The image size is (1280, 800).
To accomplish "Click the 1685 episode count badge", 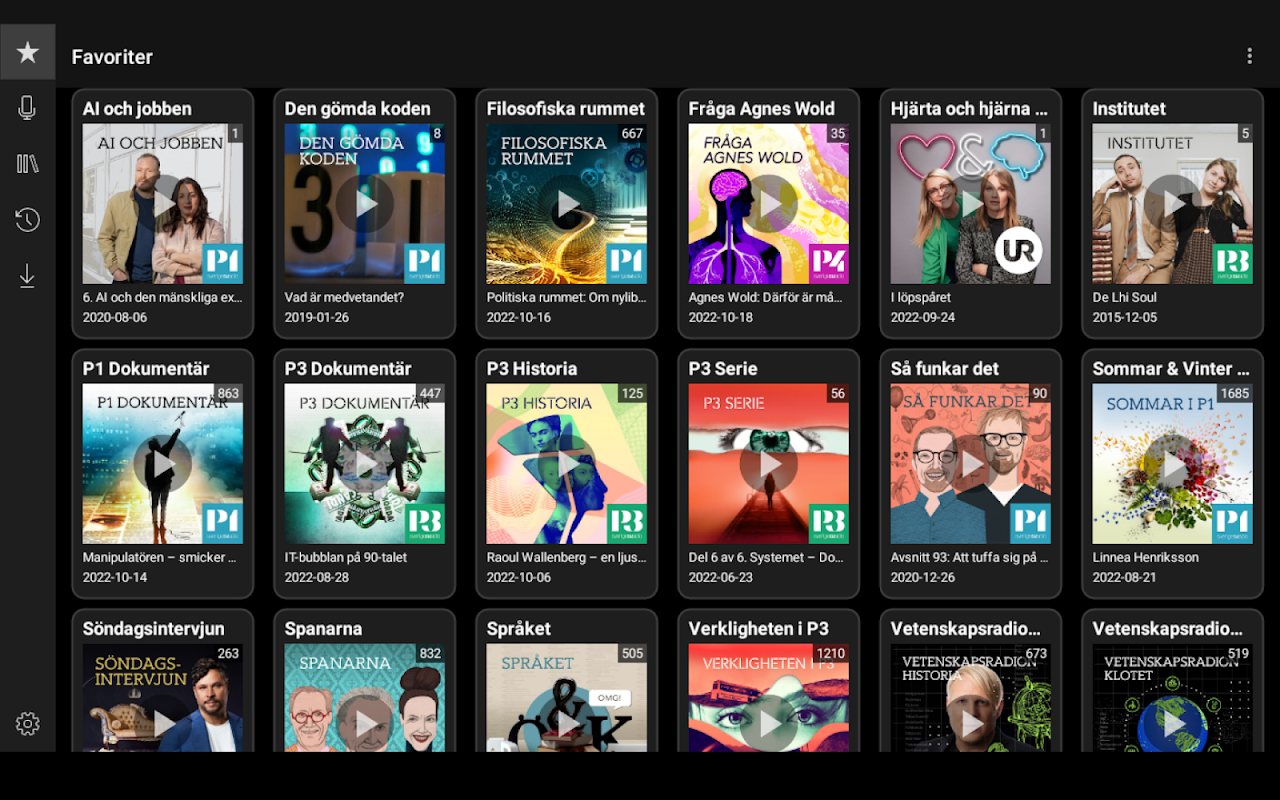I will click(x=1235, y=394).
